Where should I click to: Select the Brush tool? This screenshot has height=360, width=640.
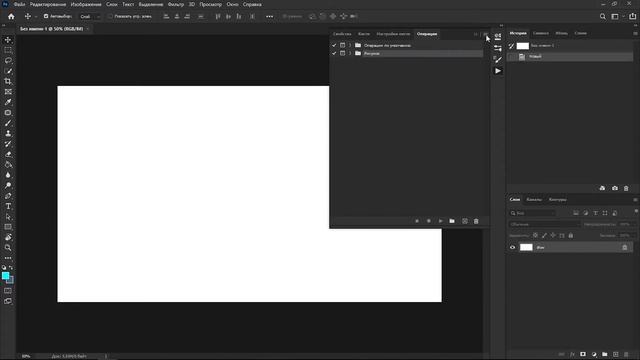pyautogui.click(x=8, y=123)
